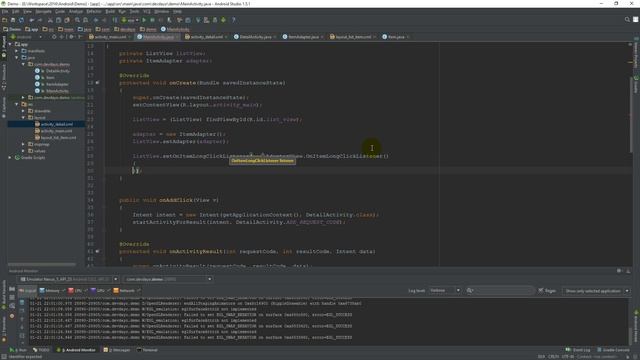Click the Cut scissors toolbar icon
The image size is (640, 360).
[x=50, y=20]
